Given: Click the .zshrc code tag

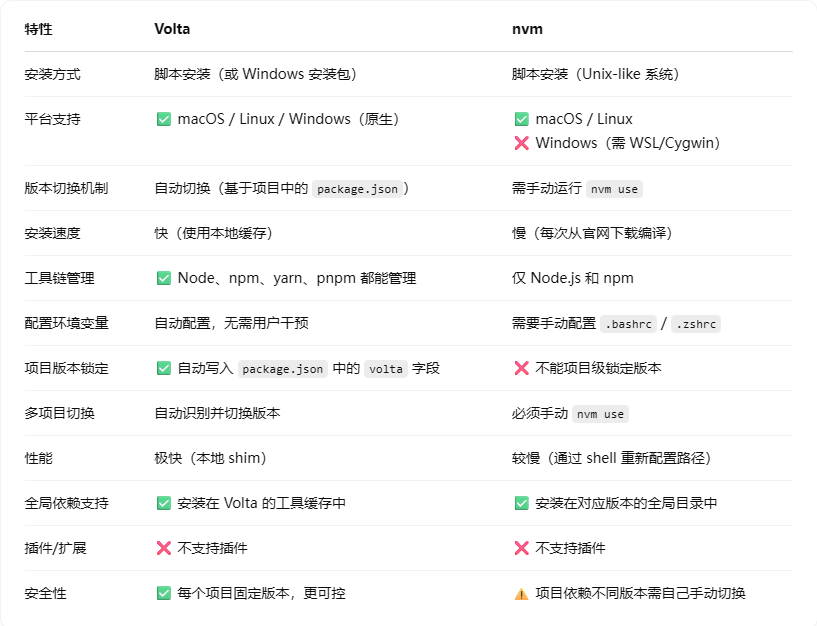Looking at the screenshot, I should [x=695, y=324].
